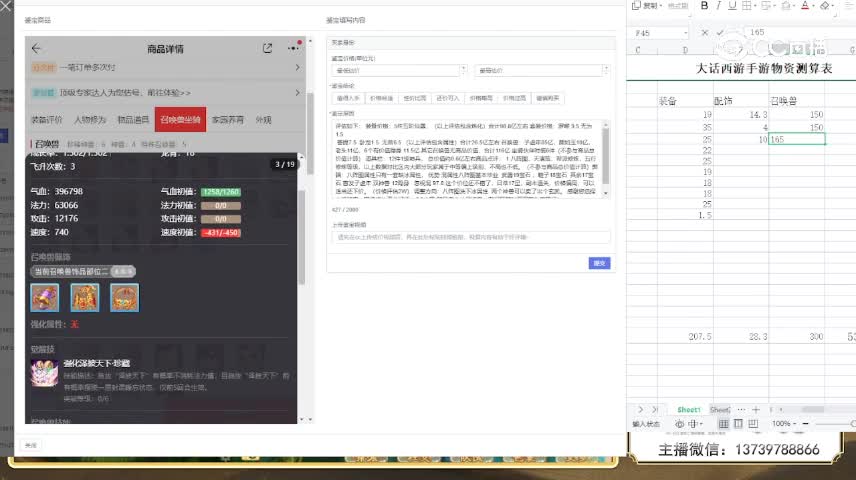Open the three-dot more menu in 商品详情
The image size is (856, 480).
[x=294, y=48]
